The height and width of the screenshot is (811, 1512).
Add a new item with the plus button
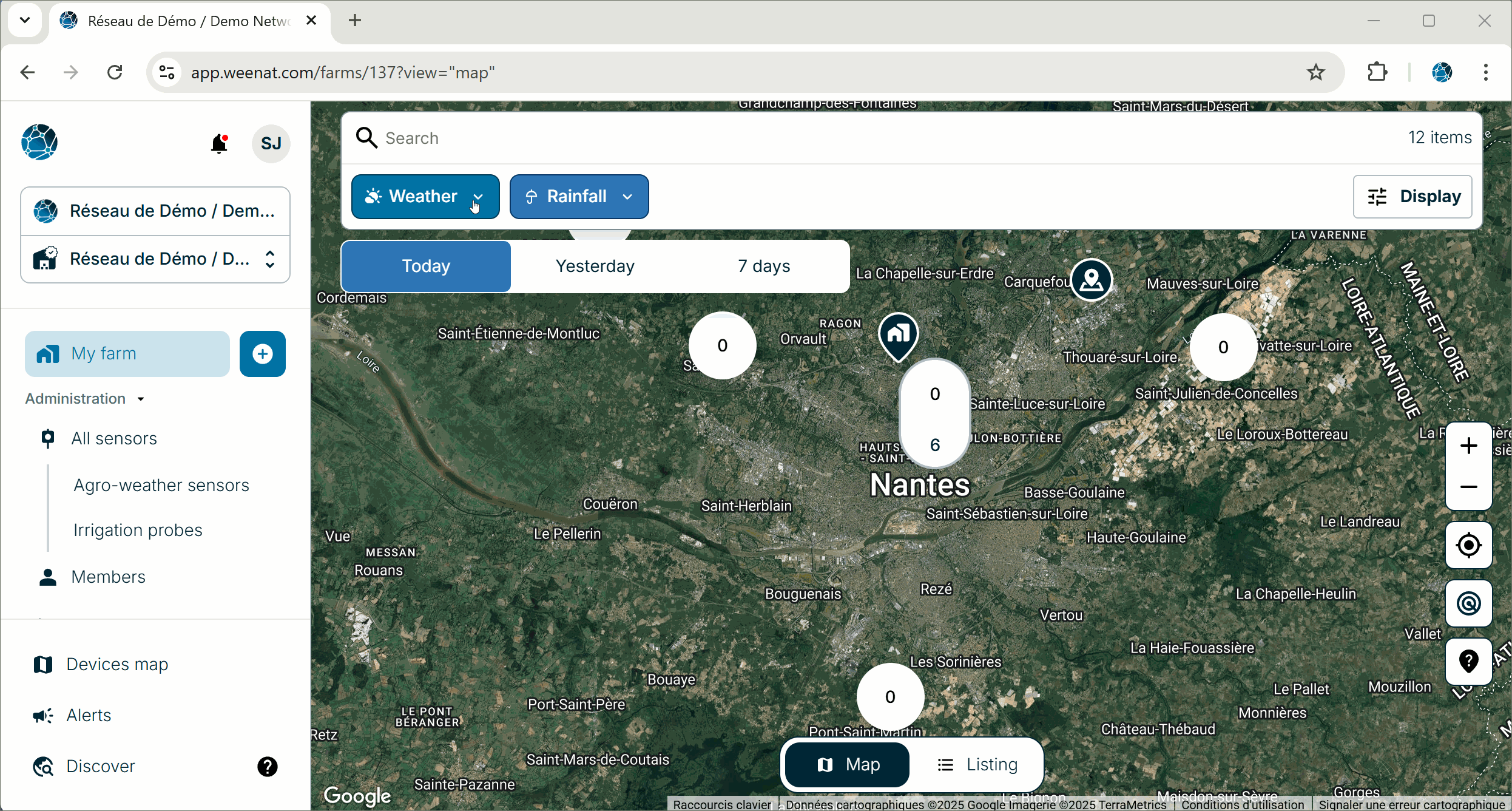point(263,354)
